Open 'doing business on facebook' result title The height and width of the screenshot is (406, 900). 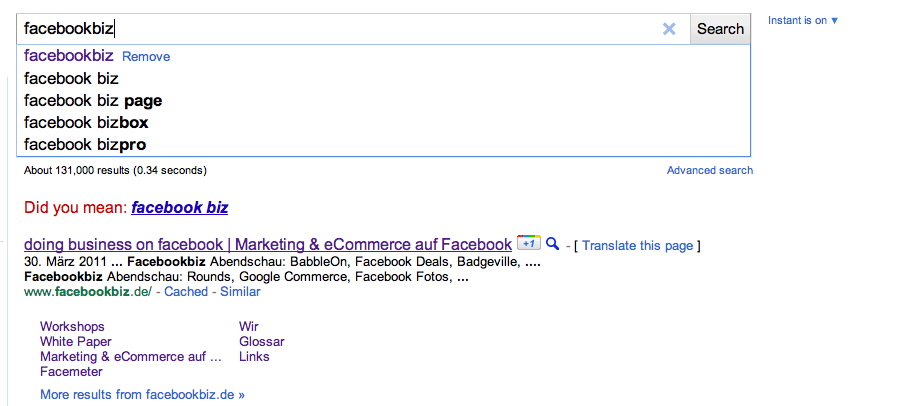(267, 244)
